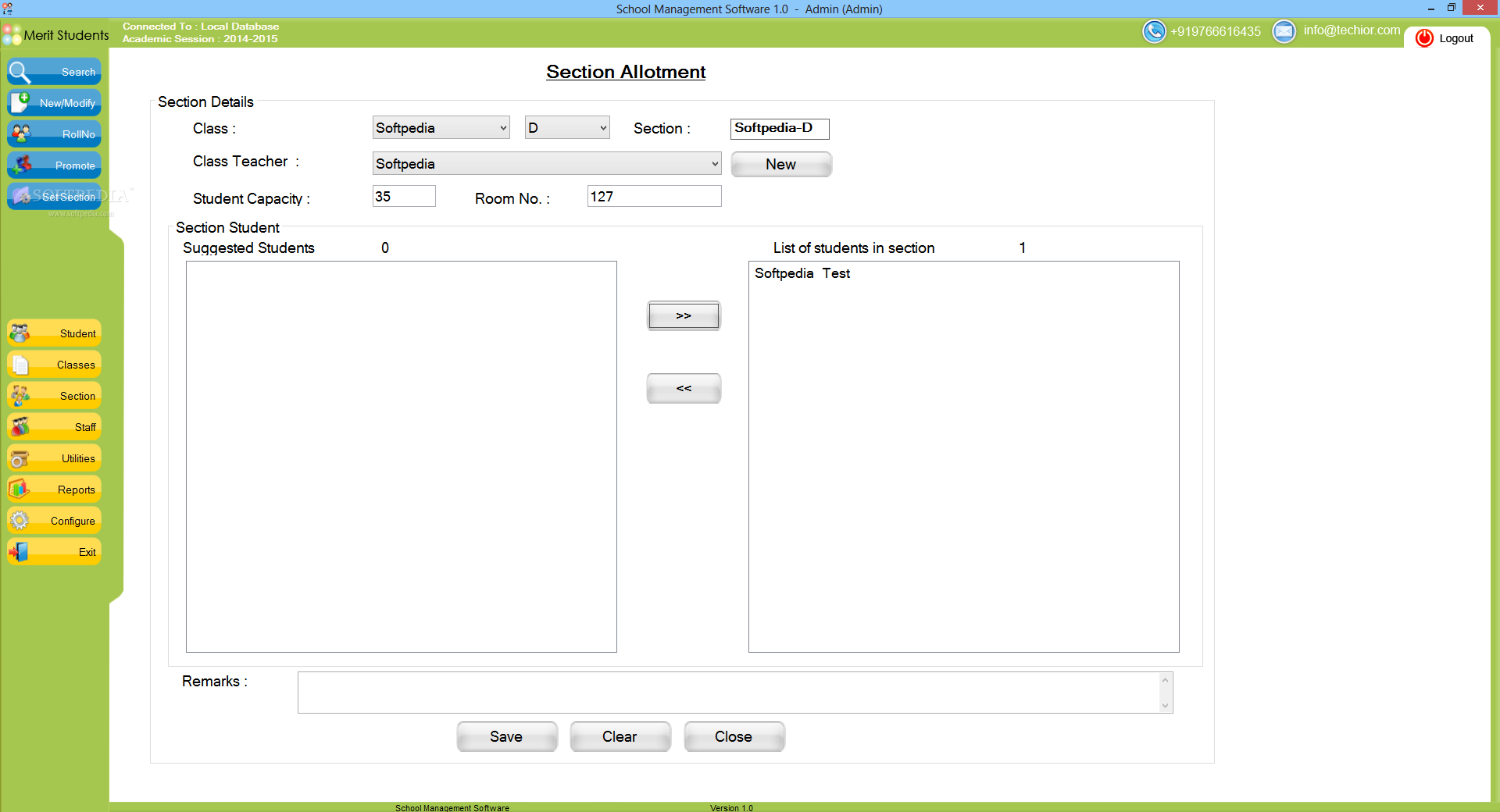Click the 'Section Allotment' heading
The width and height of the screenshot is (1500, 812).
(x=626, y=72)
